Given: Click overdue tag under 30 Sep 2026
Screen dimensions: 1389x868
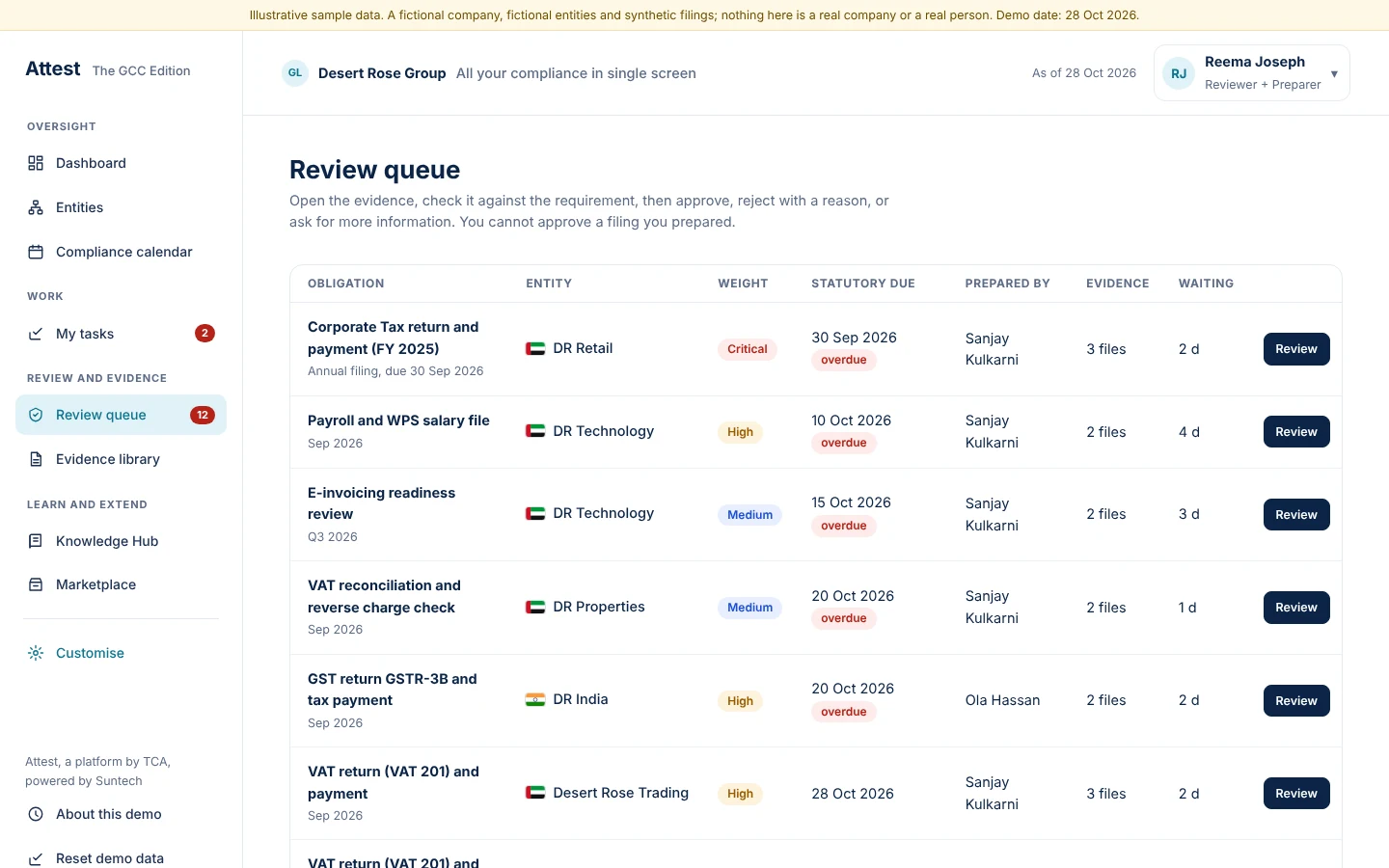Looking at the screenshot, I should click(x=844, y=360).
